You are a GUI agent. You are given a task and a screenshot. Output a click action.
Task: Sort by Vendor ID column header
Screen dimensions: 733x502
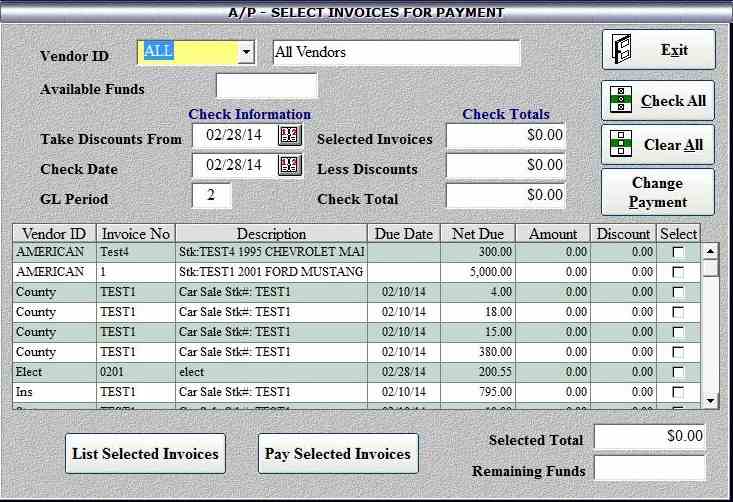[x=54, y=233]
